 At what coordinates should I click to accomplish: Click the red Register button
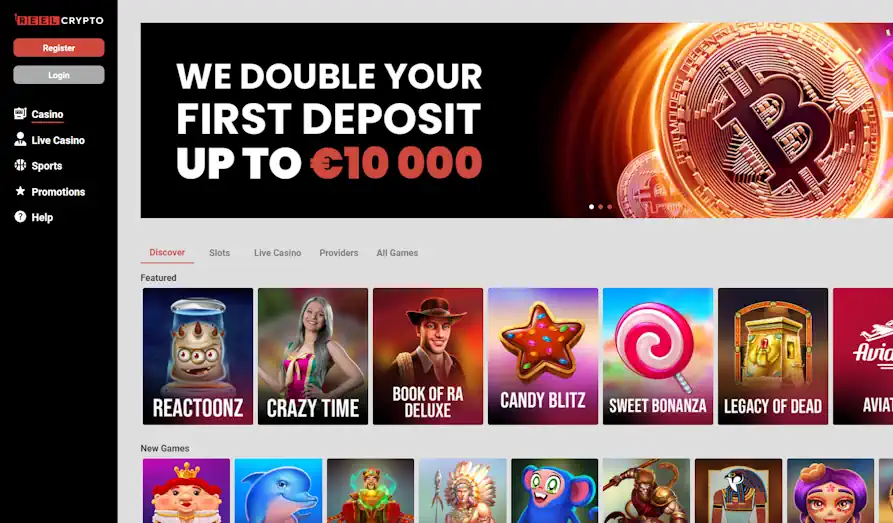tap(59, 48)
